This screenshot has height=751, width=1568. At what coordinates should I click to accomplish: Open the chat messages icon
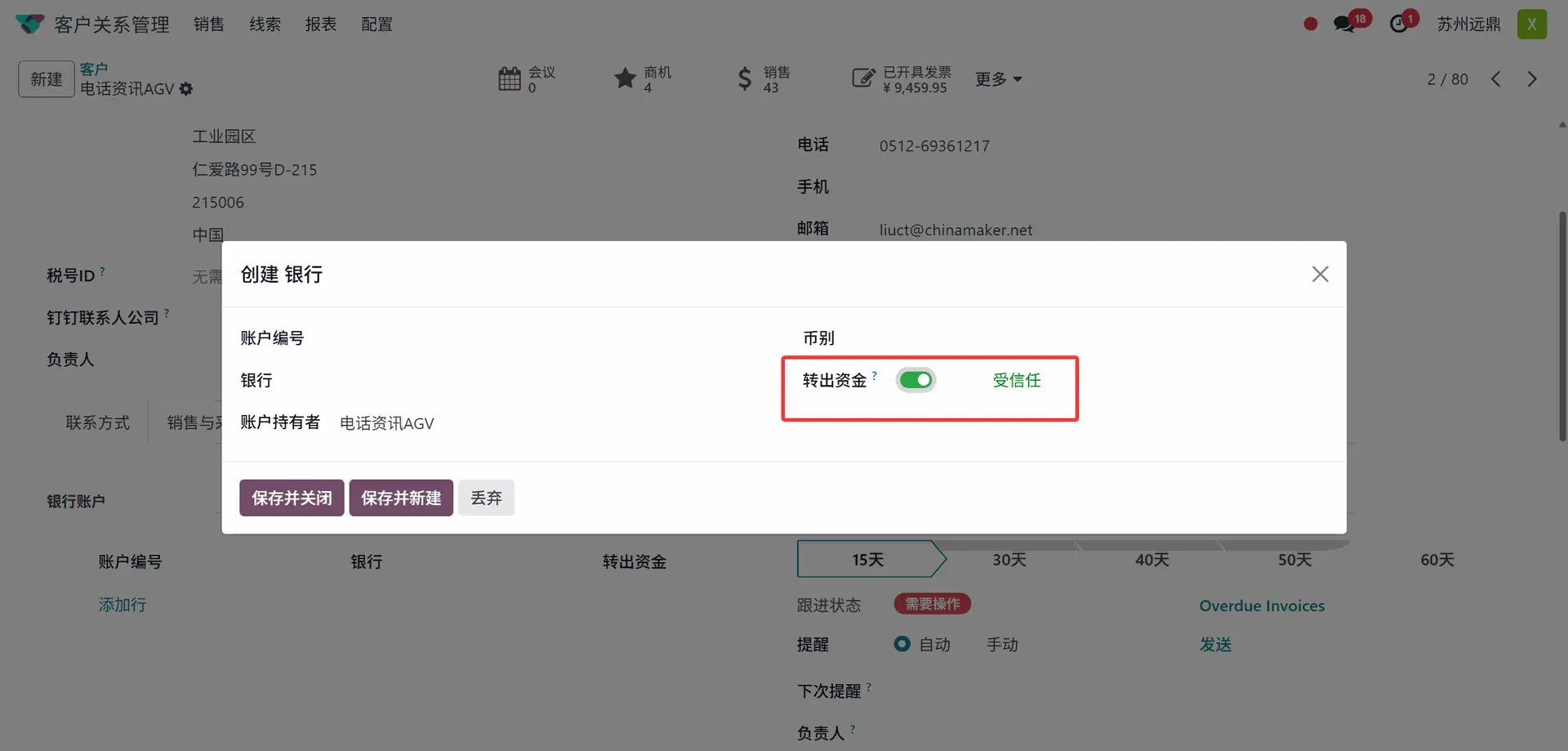pos(1343,25)
